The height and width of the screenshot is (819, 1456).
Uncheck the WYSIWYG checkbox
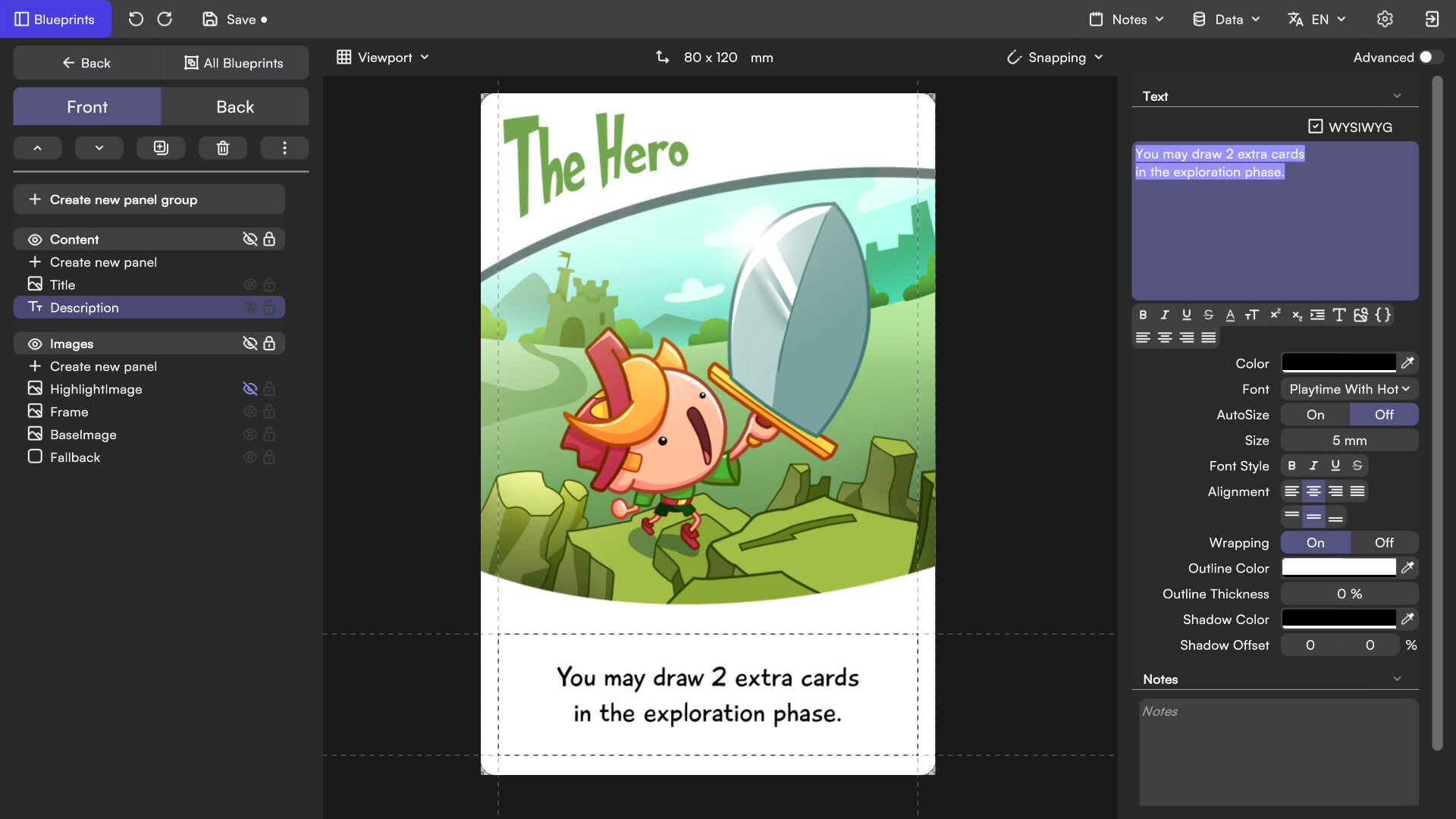(1316, 127)
